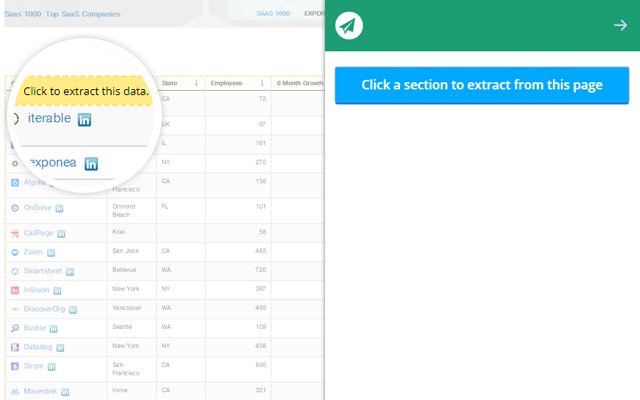Click the right arrow in green header

620,25
